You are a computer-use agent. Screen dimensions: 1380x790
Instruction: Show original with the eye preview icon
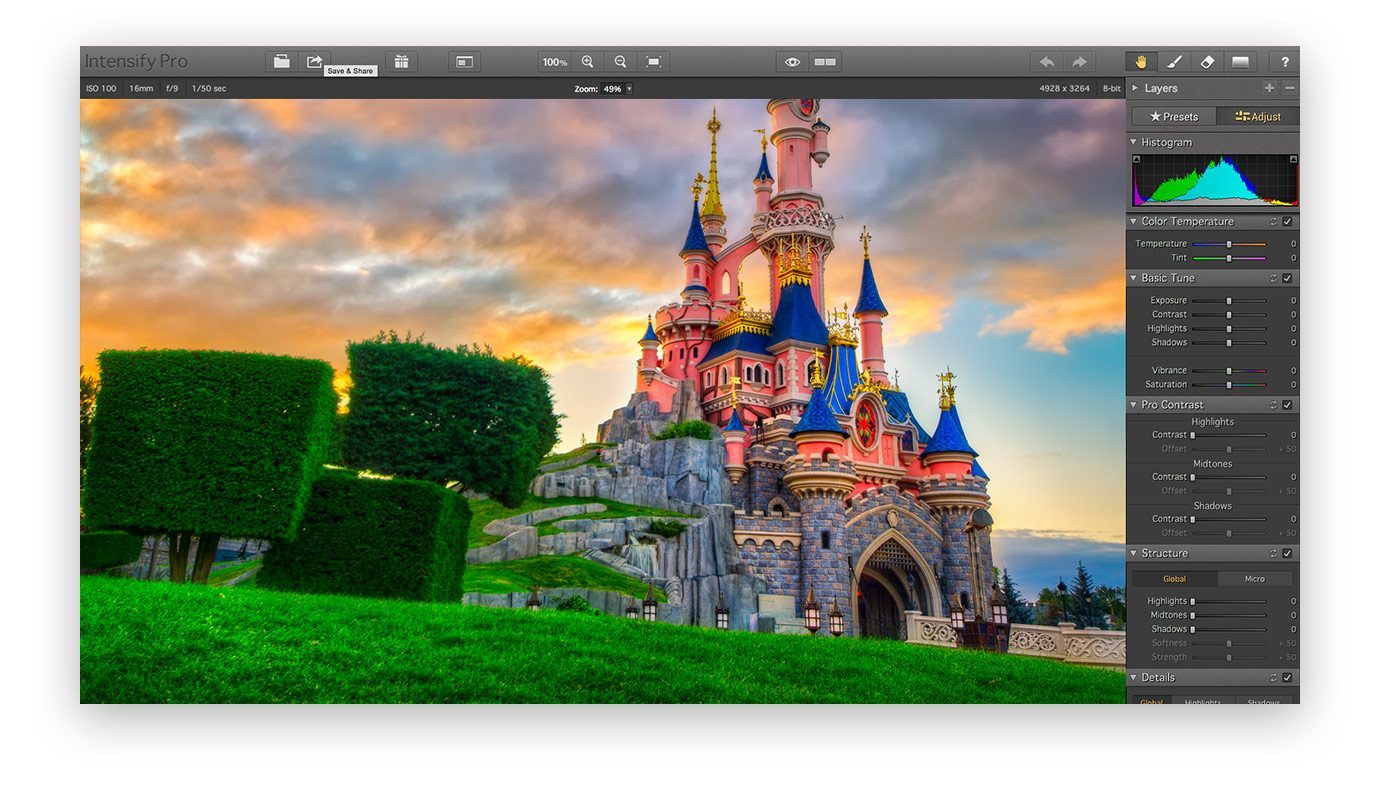[x=793, y=62]
